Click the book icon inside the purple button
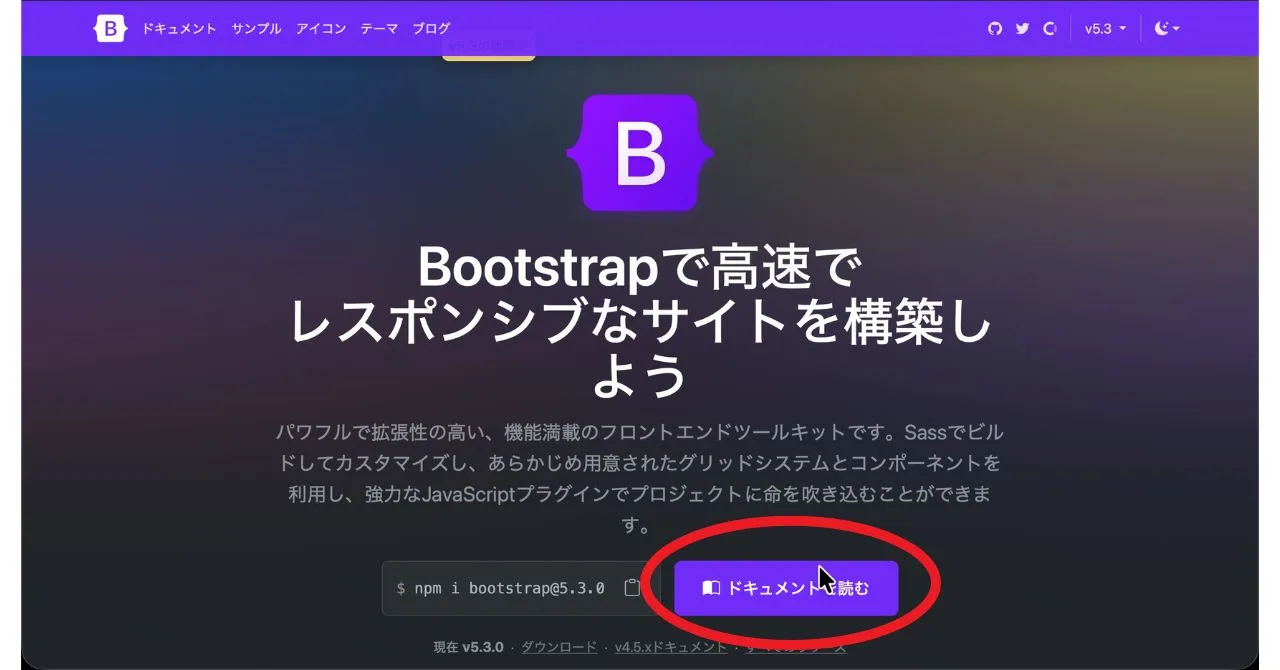 710,587
